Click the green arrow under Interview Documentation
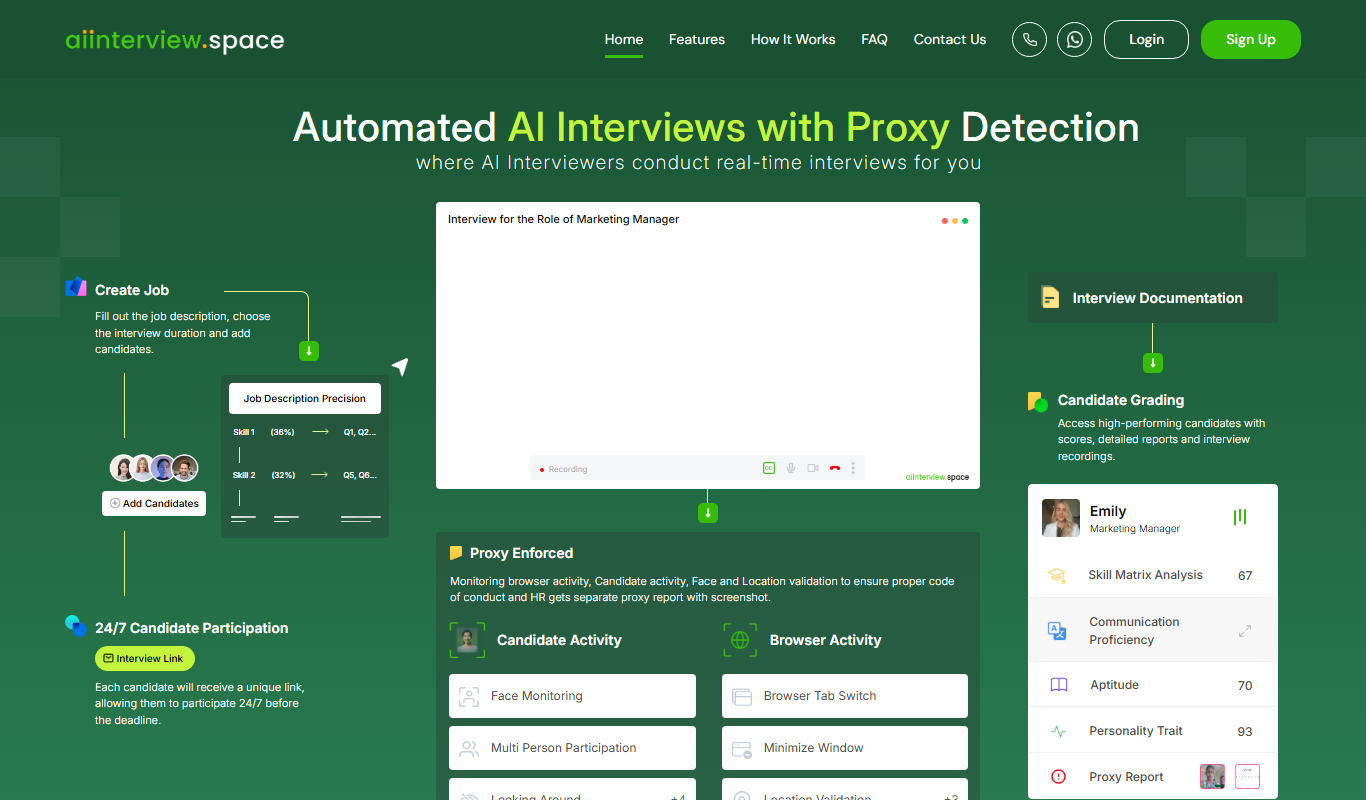 point(1153,363)
